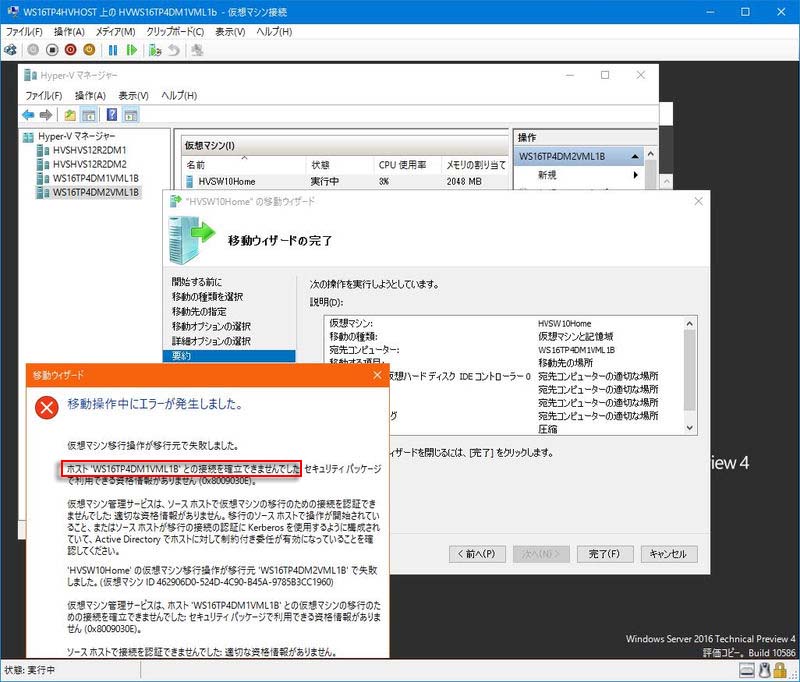Viewport: 800px width, 682px height.
Task: Go to wizard step 移動先の指定
Action: click(x=199, y=311)
